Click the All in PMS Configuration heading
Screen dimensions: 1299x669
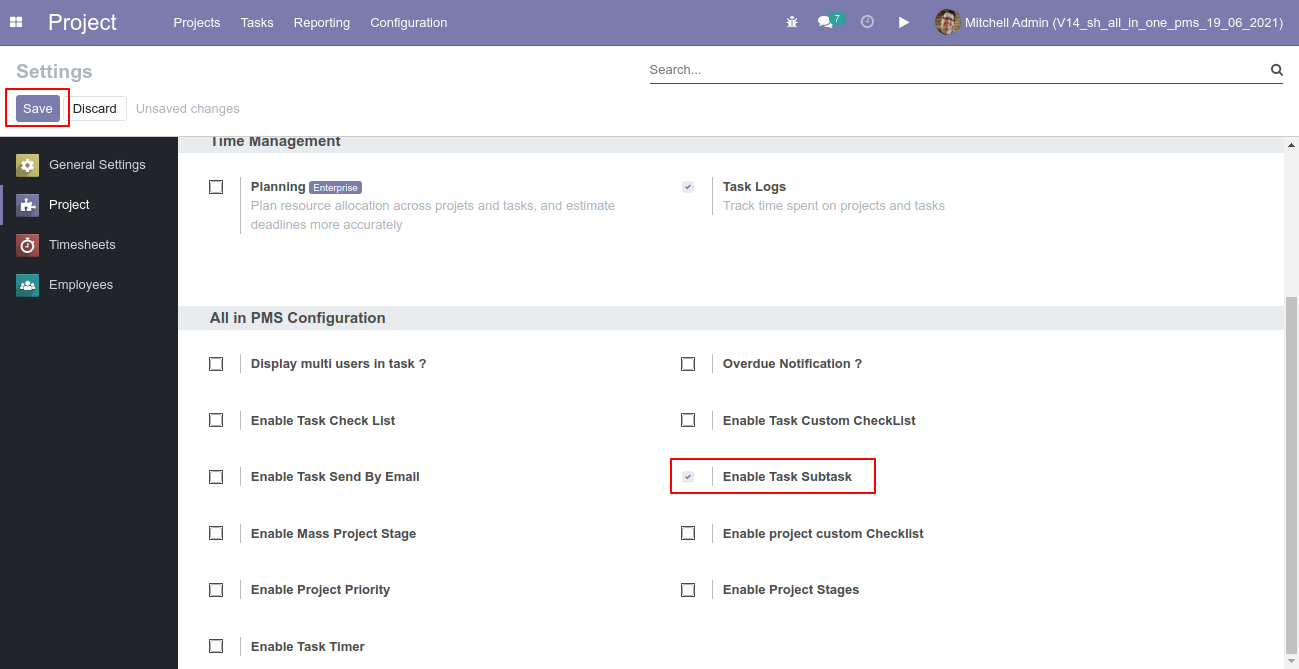click(297, 318)
